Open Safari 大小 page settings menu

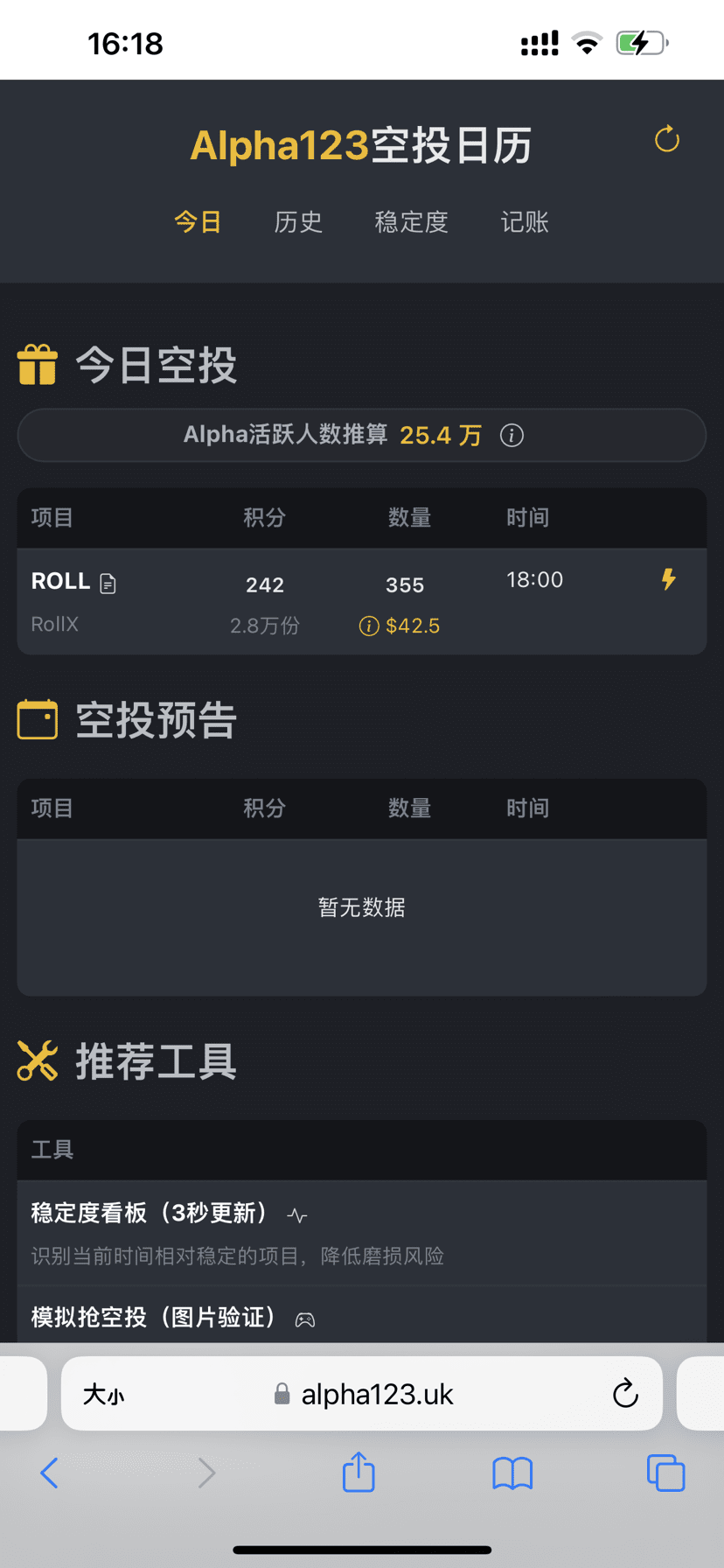tap(103, 1394)
